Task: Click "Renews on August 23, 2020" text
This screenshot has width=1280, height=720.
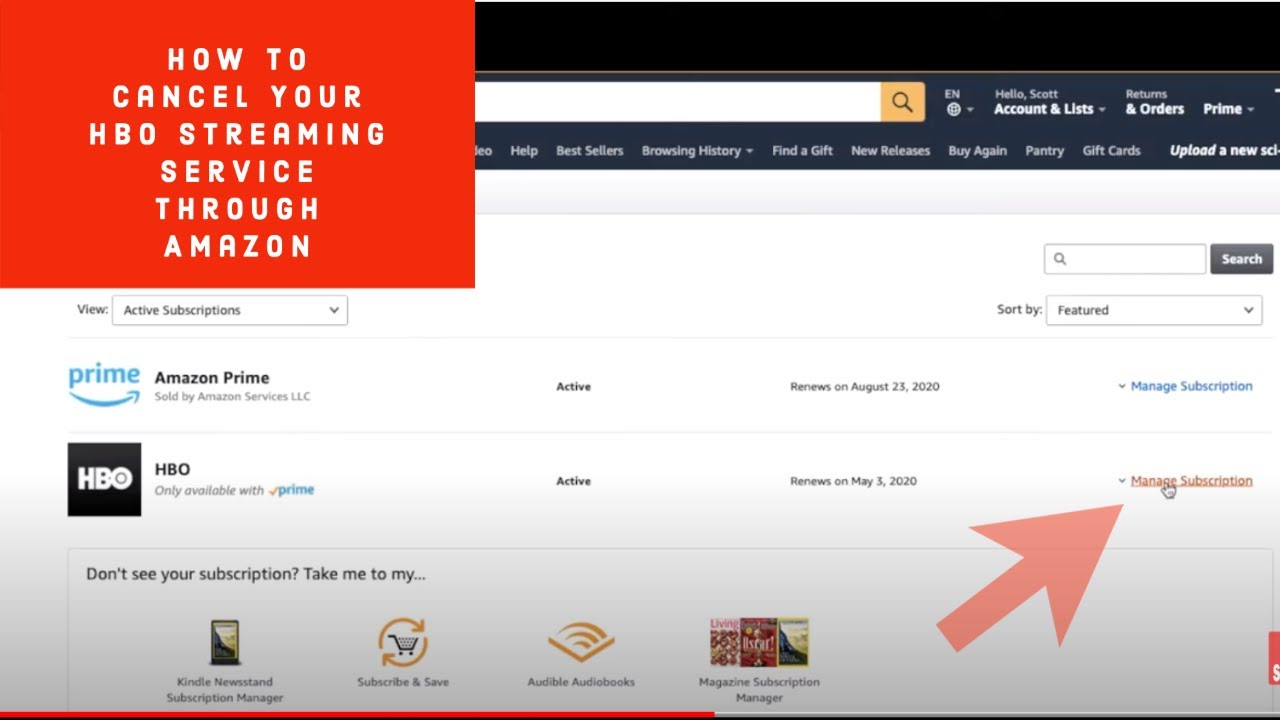Action: click(x=865, y=386)
